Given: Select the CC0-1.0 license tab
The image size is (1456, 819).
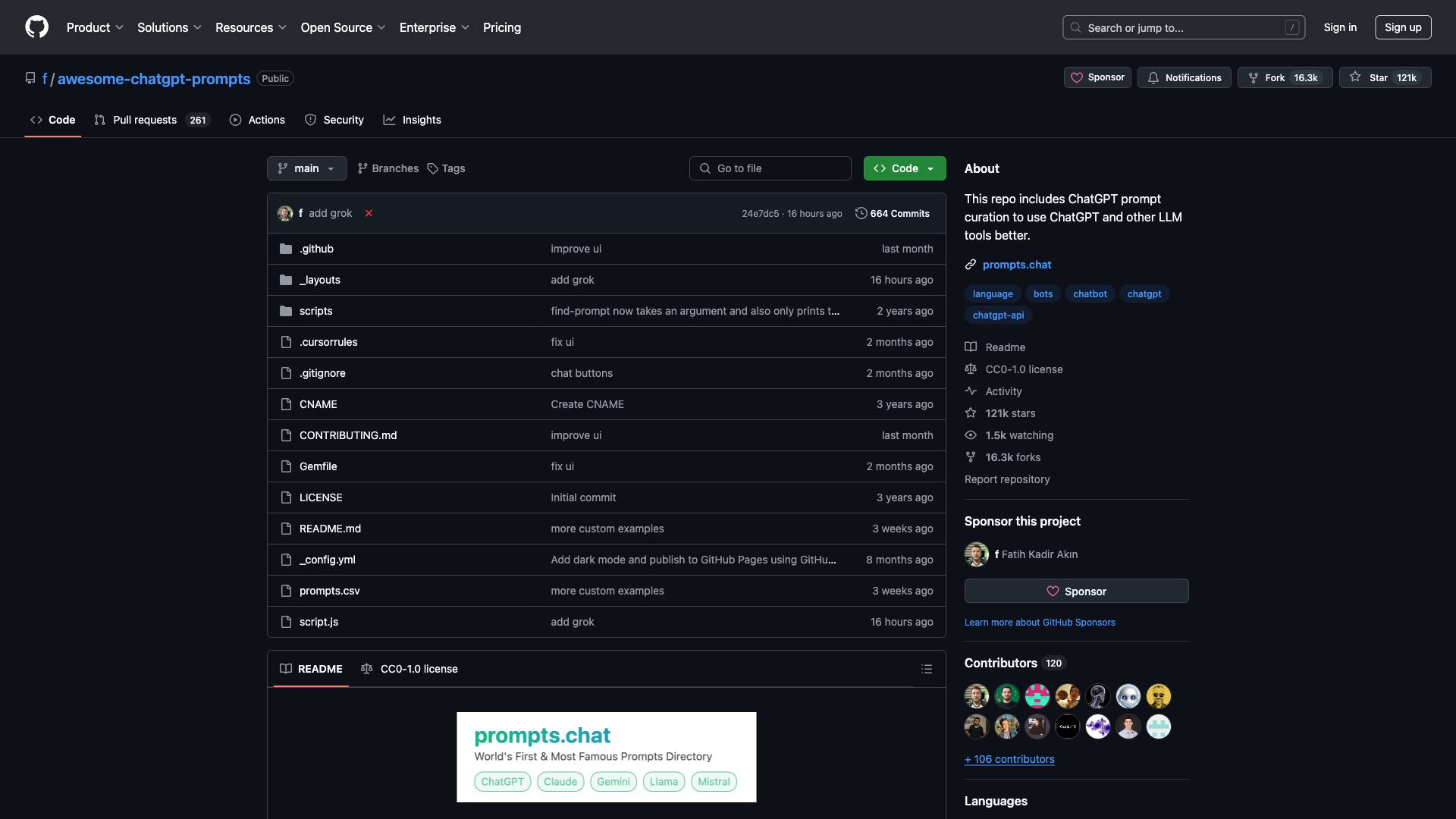Looking at the screenshot, I should [409, 669].
